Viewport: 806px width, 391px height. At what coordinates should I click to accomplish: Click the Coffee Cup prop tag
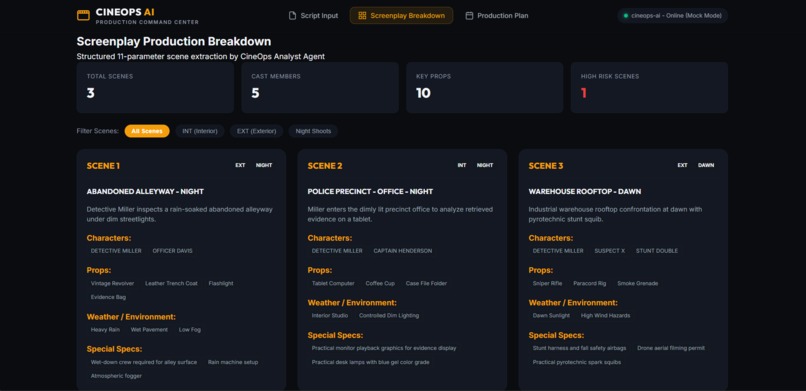pyautogui.click(x=380, y=283)
